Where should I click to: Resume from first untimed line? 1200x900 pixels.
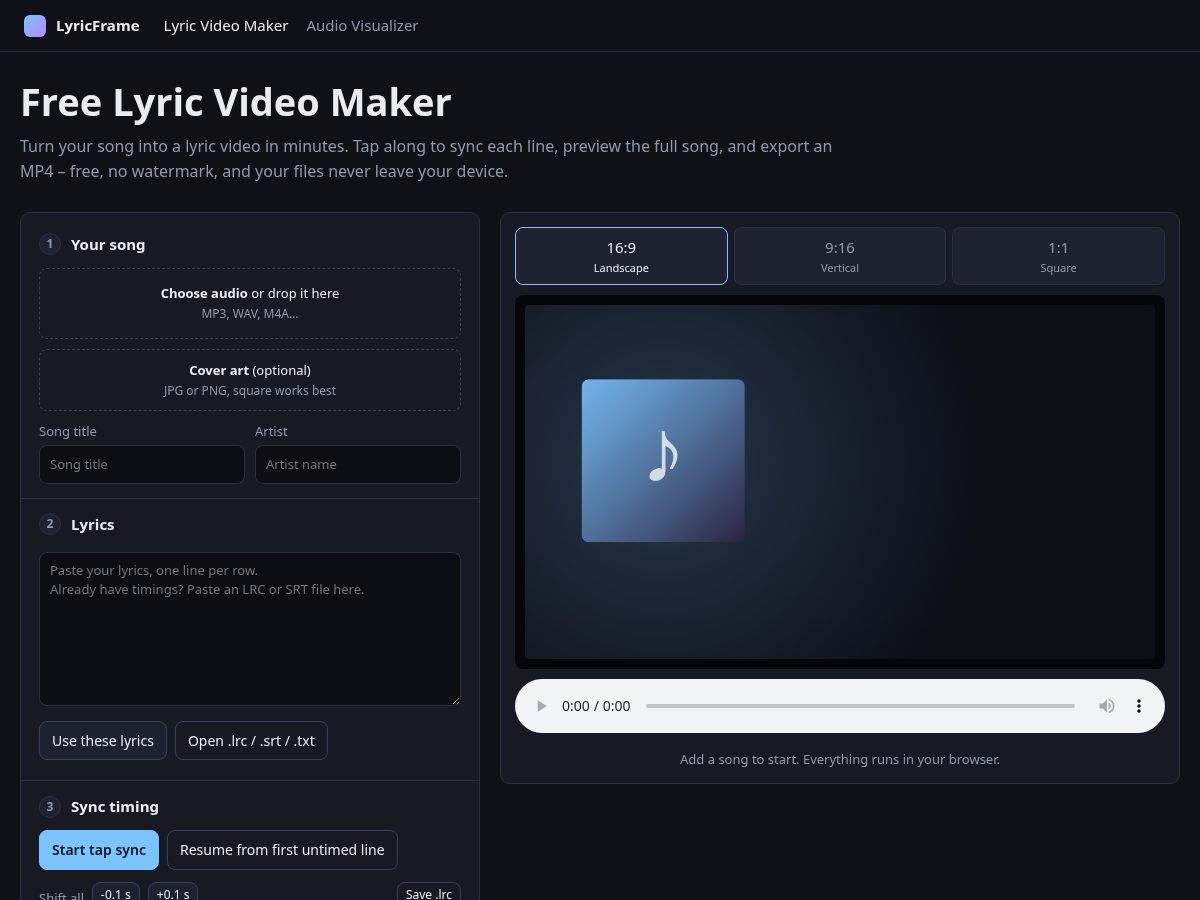pos(282,850)
